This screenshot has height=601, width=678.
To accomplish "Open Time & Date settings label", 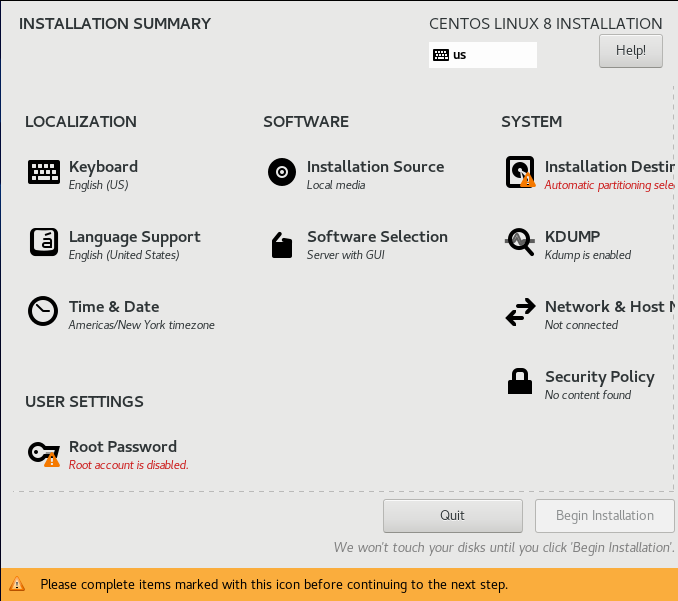I will 114,307.
